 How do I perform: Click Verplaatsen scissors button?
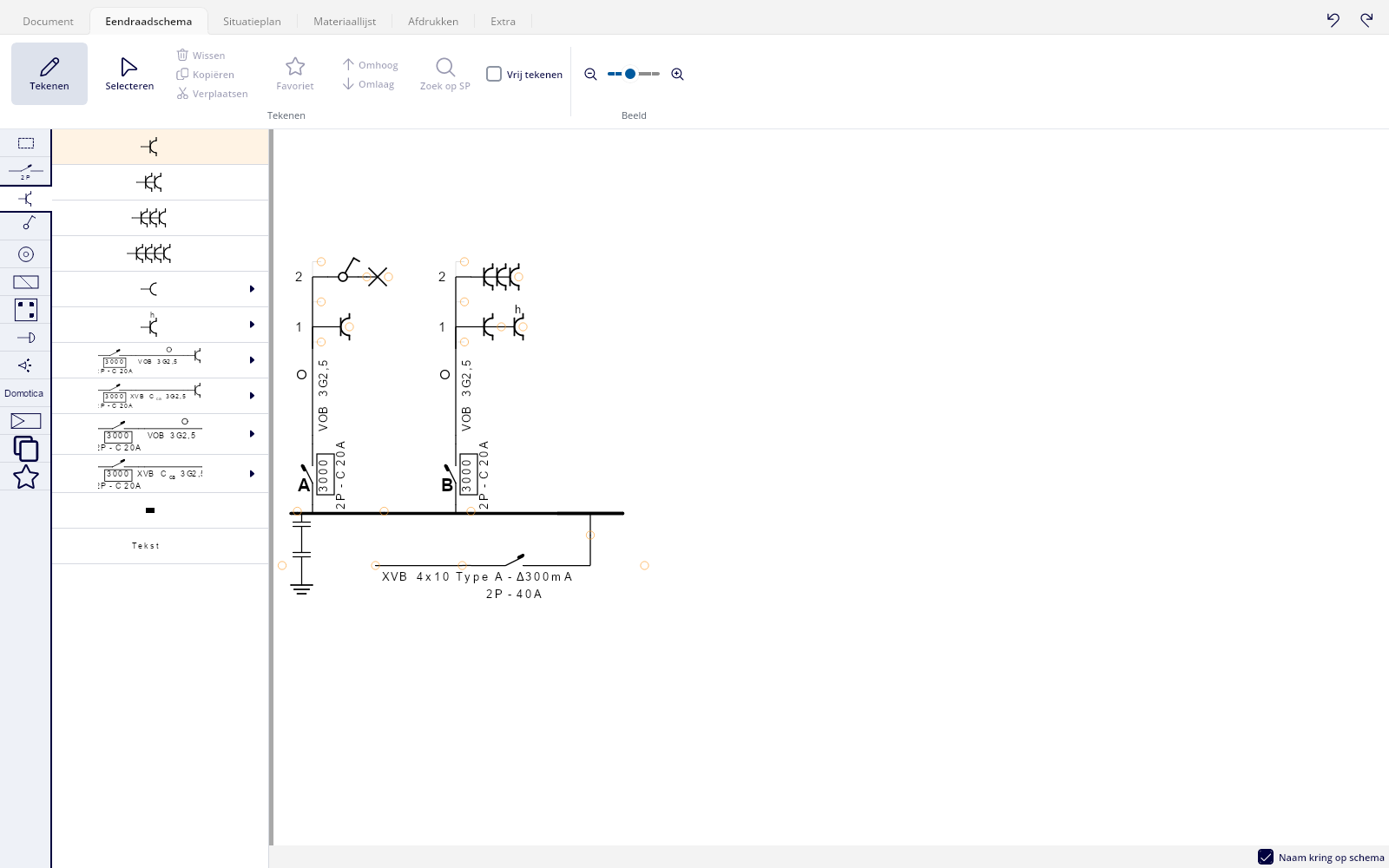click(213, 94)
